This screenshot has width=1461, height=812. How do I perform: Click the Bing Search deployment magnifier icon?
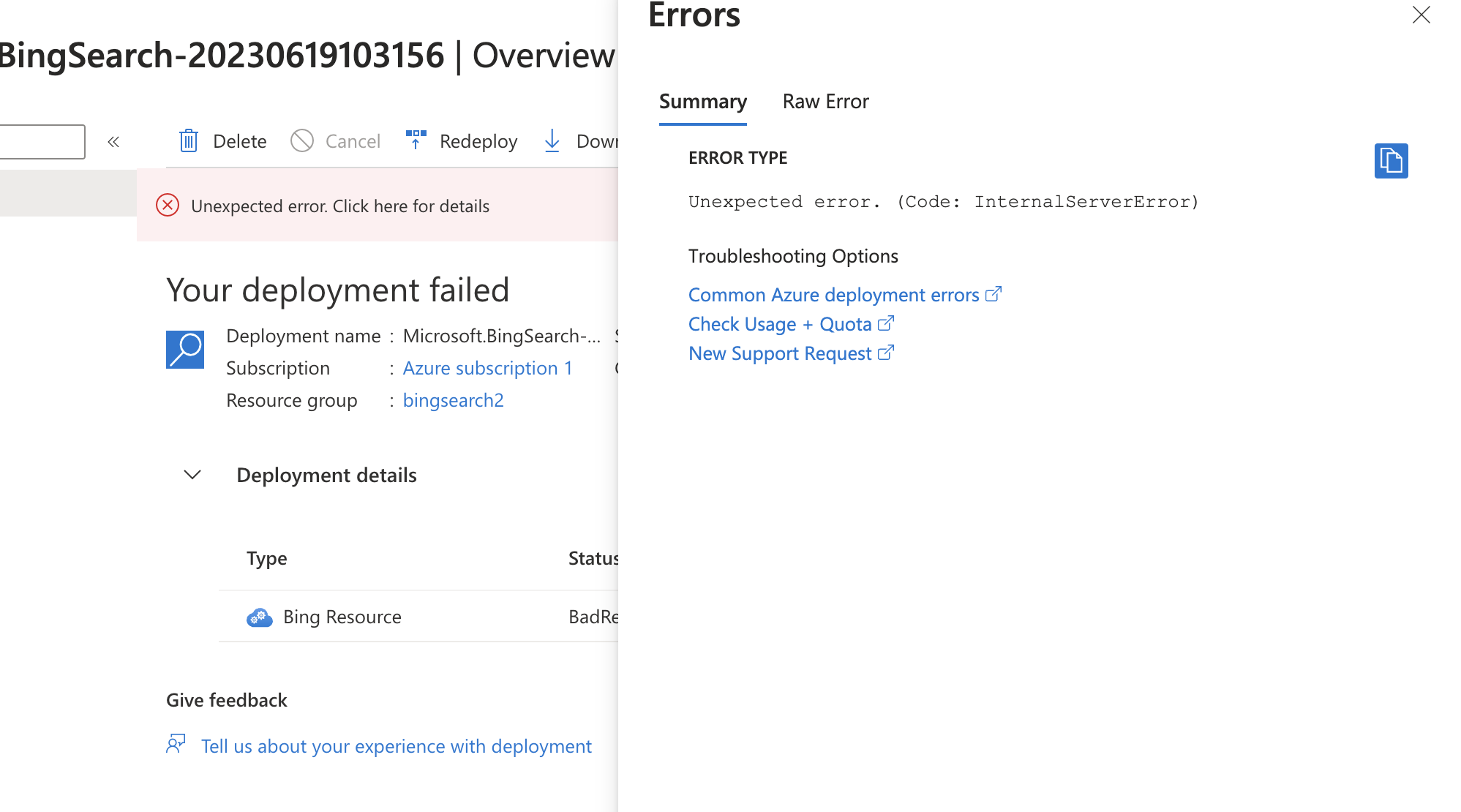coord(185,350)
